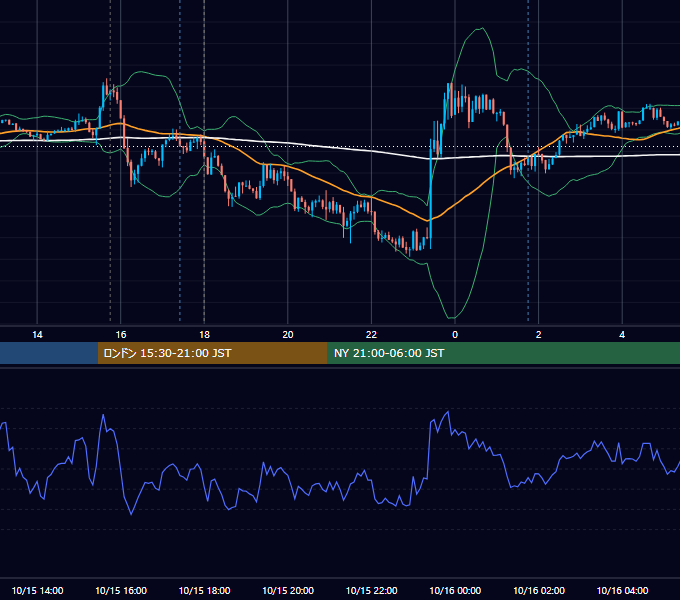Click the hour label 16 on the axis

tap(121, 335)
